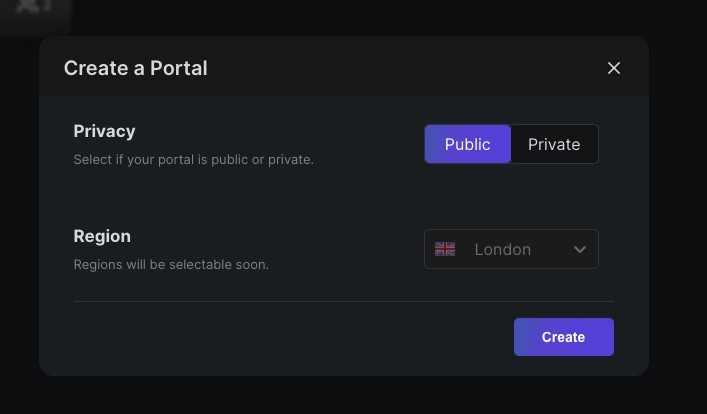Click the dialog header bar beside the title
707x414 pixels.
pyautogui.click(x=400, y=68)
